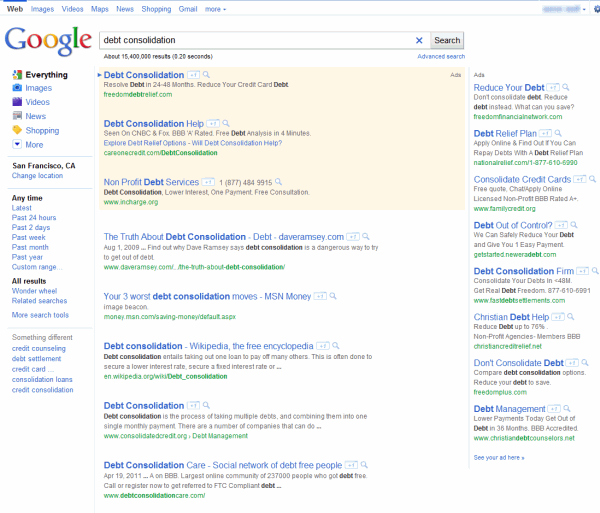This screenshot has height=513, width=600.
Task: Filter results to Past year
Action: pos(27,257)
